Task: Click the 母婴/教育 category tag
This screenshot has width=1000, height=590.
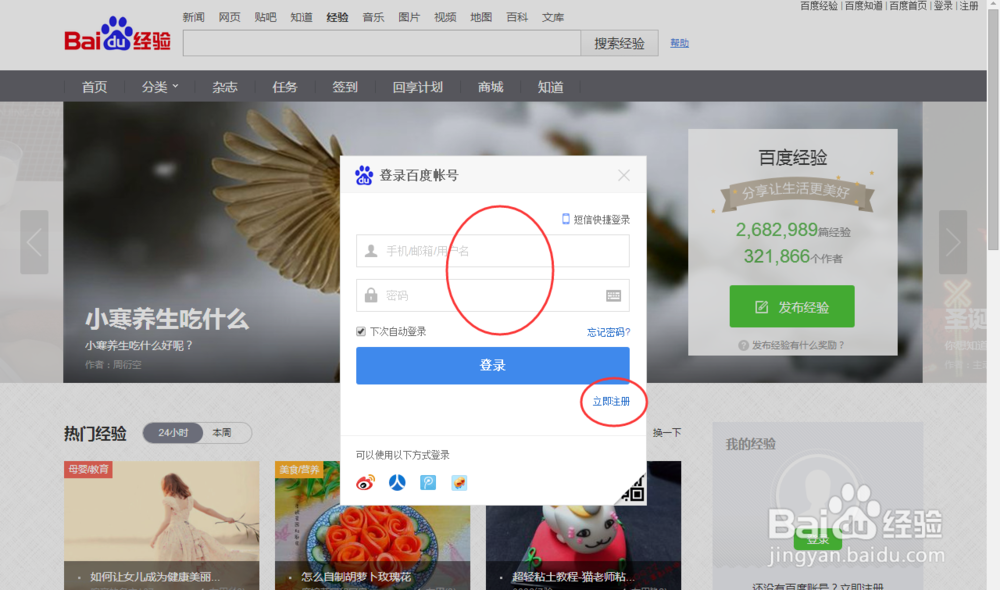Action: [x=89, y=469]
